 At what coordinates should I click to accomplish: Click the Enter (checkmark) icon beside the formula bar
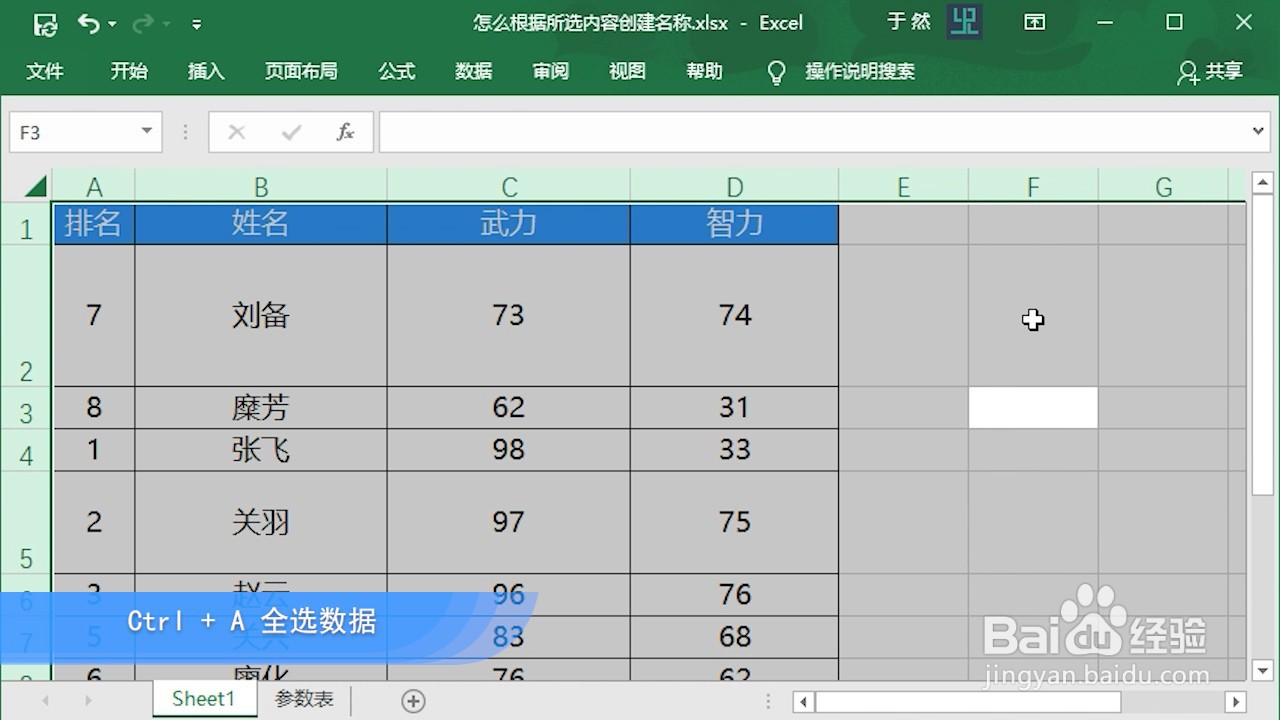(291, 131)
